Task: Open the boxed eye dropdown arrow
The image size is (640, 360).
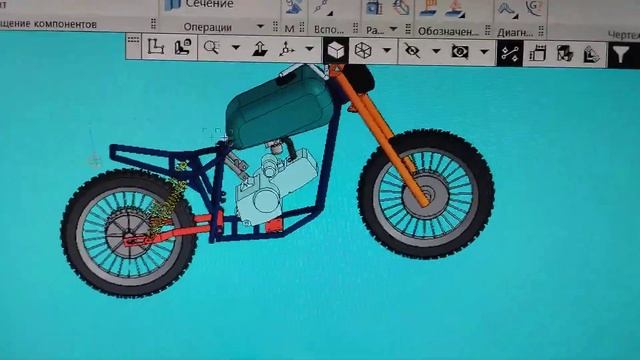Action: pos(484,52)
